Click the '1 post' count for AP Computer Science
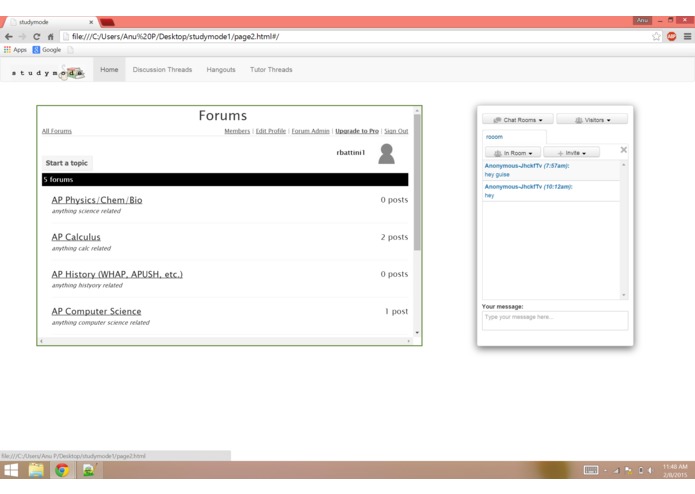Image resolution: width=695 pixels, height=494 pixels. (x=396, y=311)
